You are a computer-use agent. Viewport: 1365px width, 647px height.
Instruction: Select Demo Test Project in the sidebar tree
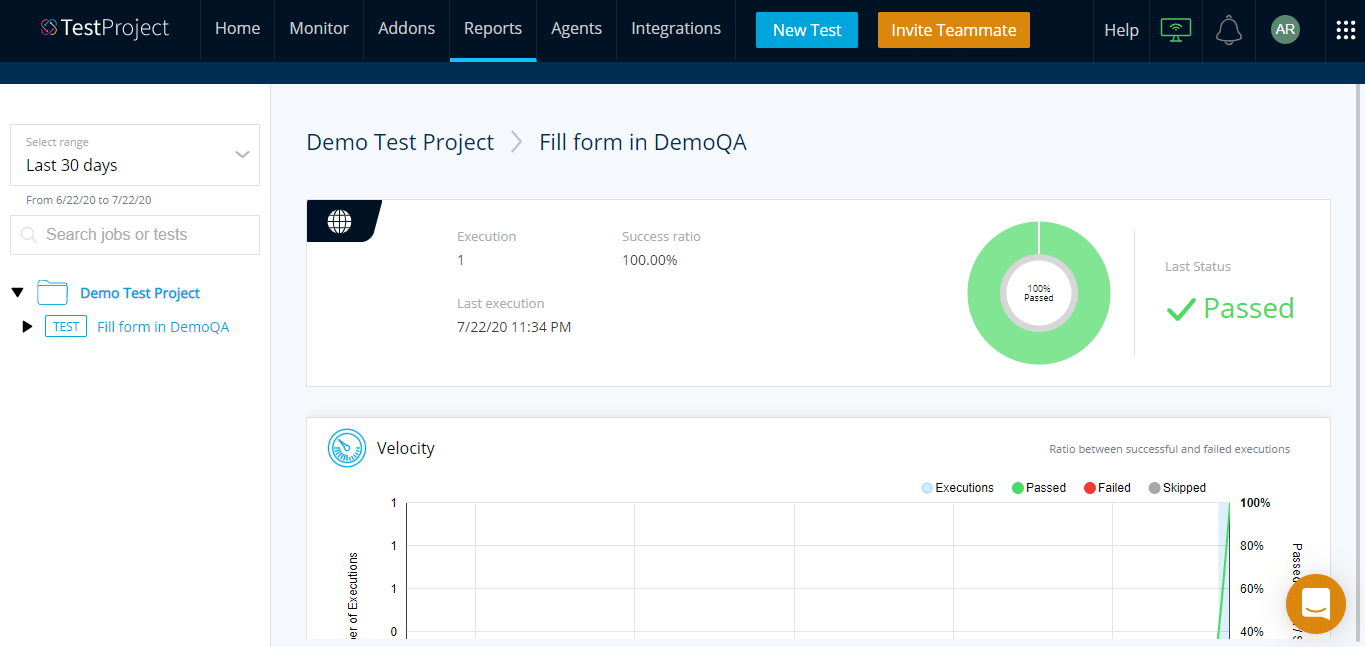[x=140, y=293]
